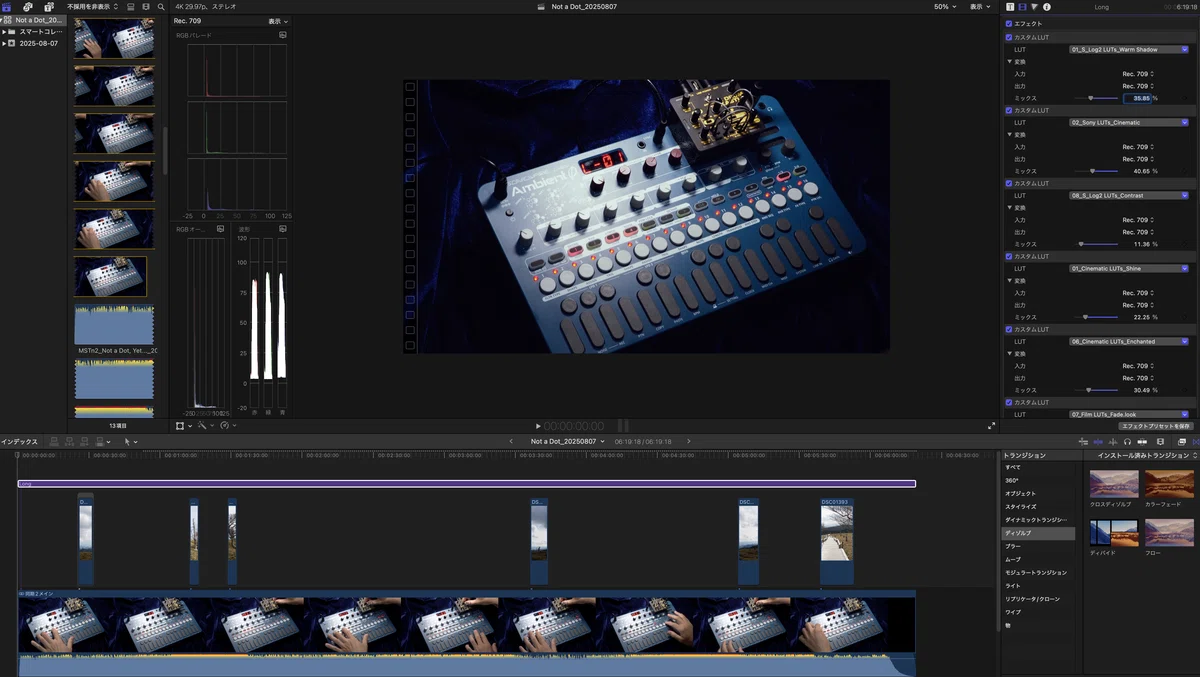Viewport: 1200px width, 677px height.
Task: Open the Filter (color) inspector icon
Action: (x=1035, y=7)
